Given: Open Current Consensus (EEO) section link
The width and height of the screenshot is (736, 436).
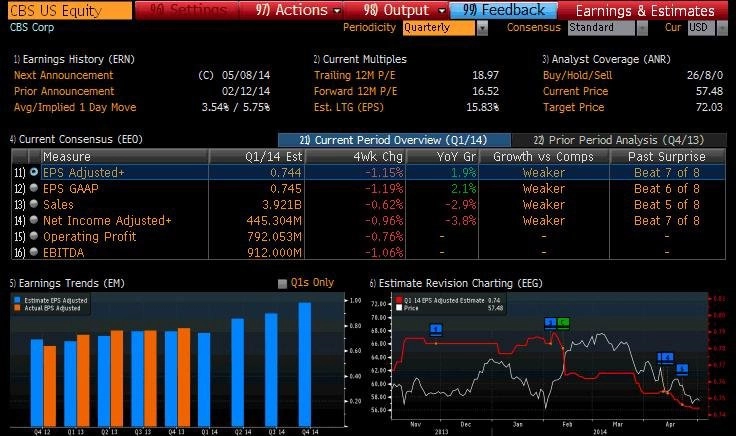Looking at the screenshot, I should 76,139.
